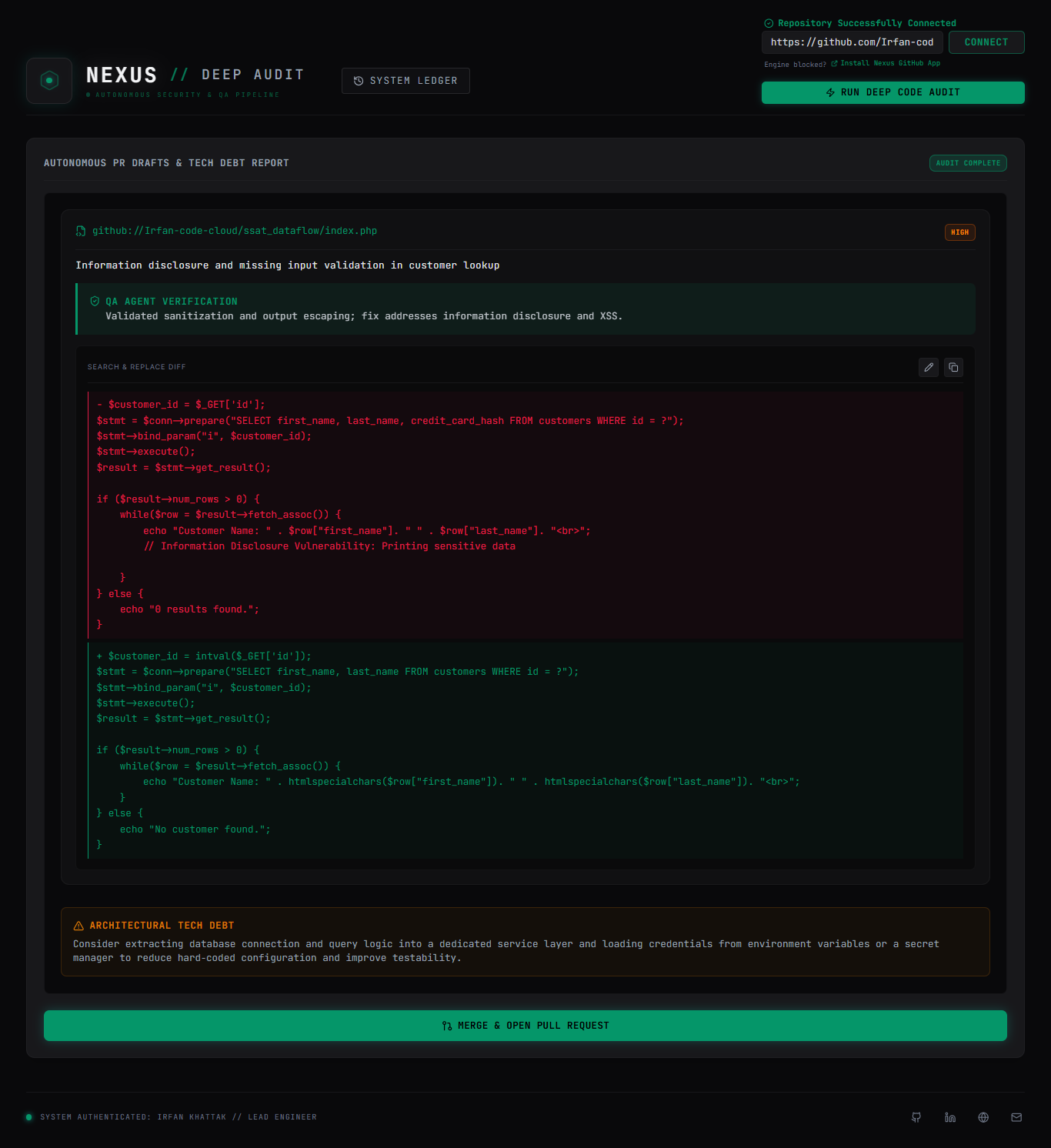Click the Nexus hexagon logo icon
Viewport: 1051px width, 1148px height.
click(x=49, y=80)
